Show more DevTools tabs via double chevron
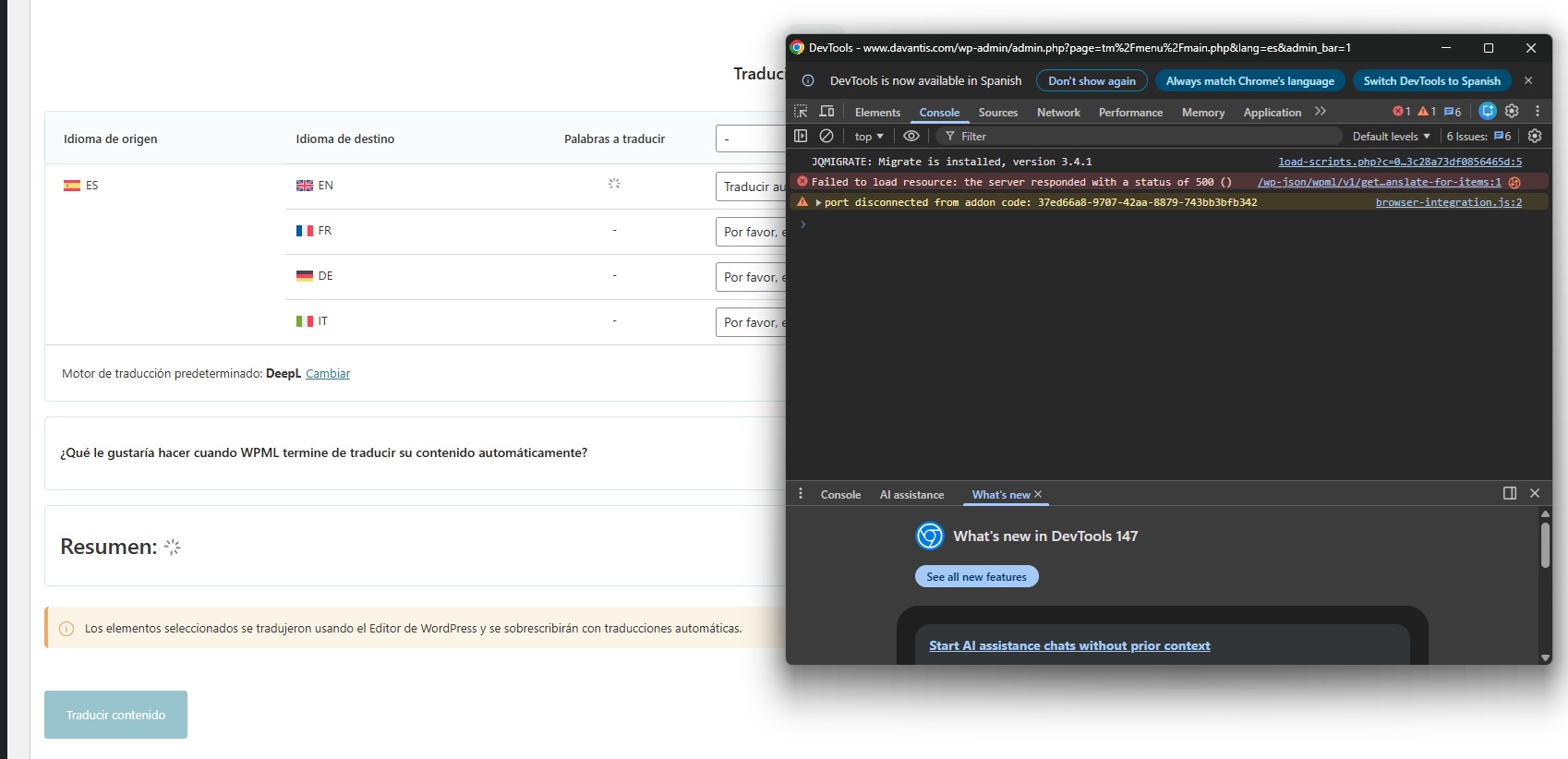 [1321, 112]
